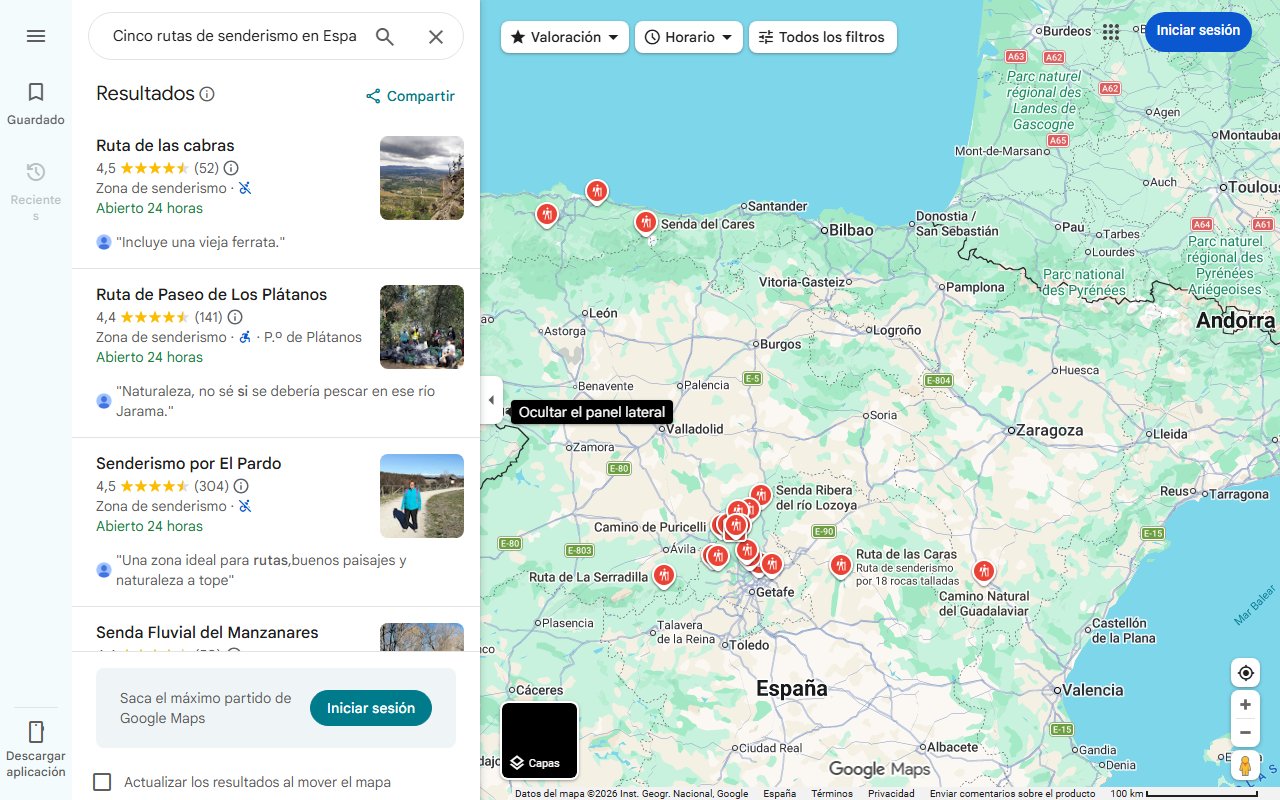View Recientes history
The height and width of the screenshot is (800, 1280).
tap(36, 180)
